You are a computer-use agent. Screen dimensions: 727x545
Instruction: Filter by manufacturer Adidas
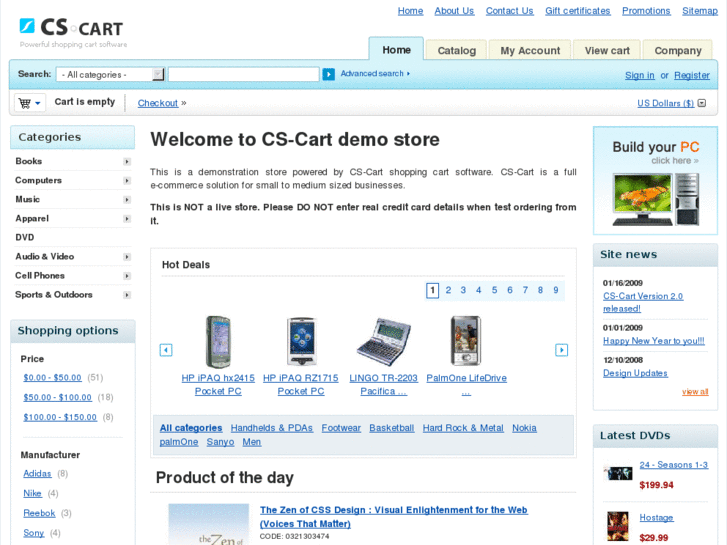click(x=37, y=474)
